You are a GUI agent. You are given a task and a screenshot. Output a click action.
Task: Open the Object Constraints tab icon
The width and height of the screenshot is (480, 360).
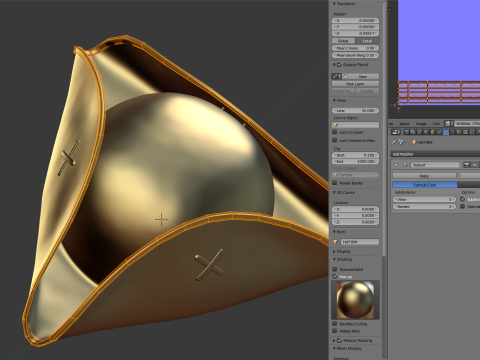[439, 132]
